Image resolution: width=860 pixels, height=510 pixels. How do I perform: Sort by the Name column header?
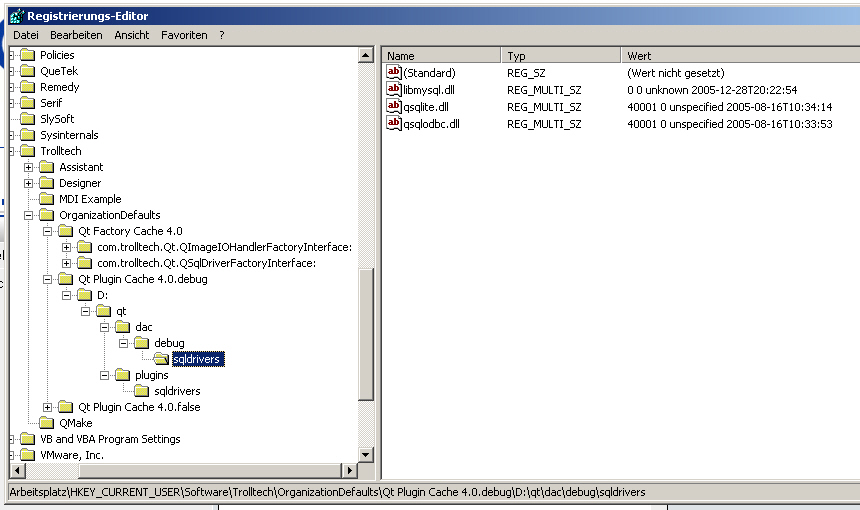point(442,55)
